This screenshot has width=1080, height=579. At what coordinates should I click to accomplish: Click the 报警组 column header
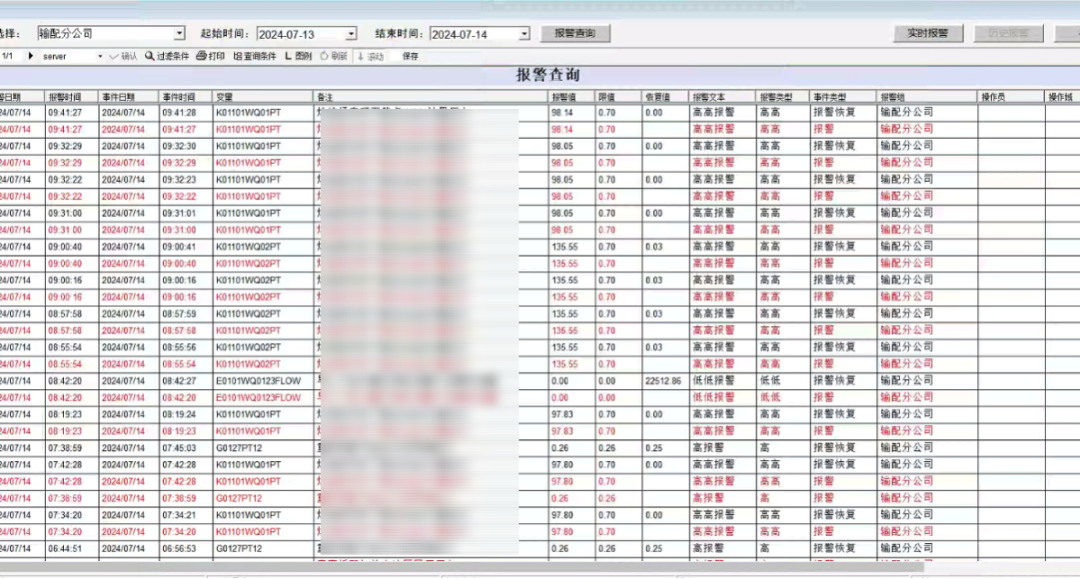[x=928, y=97]
